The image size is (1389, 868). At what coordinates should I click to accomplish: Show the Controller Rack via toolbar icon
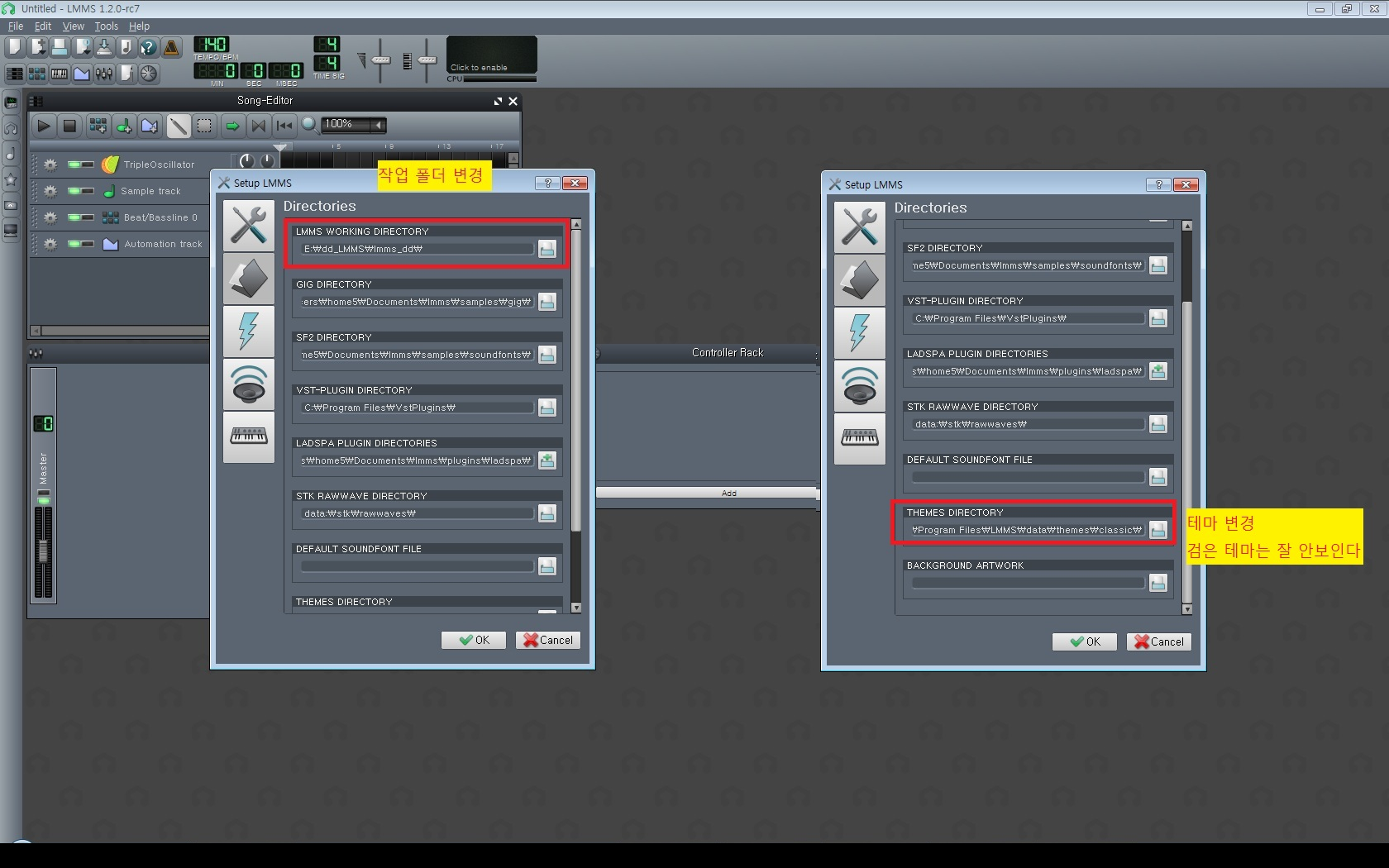pos(149,74)
